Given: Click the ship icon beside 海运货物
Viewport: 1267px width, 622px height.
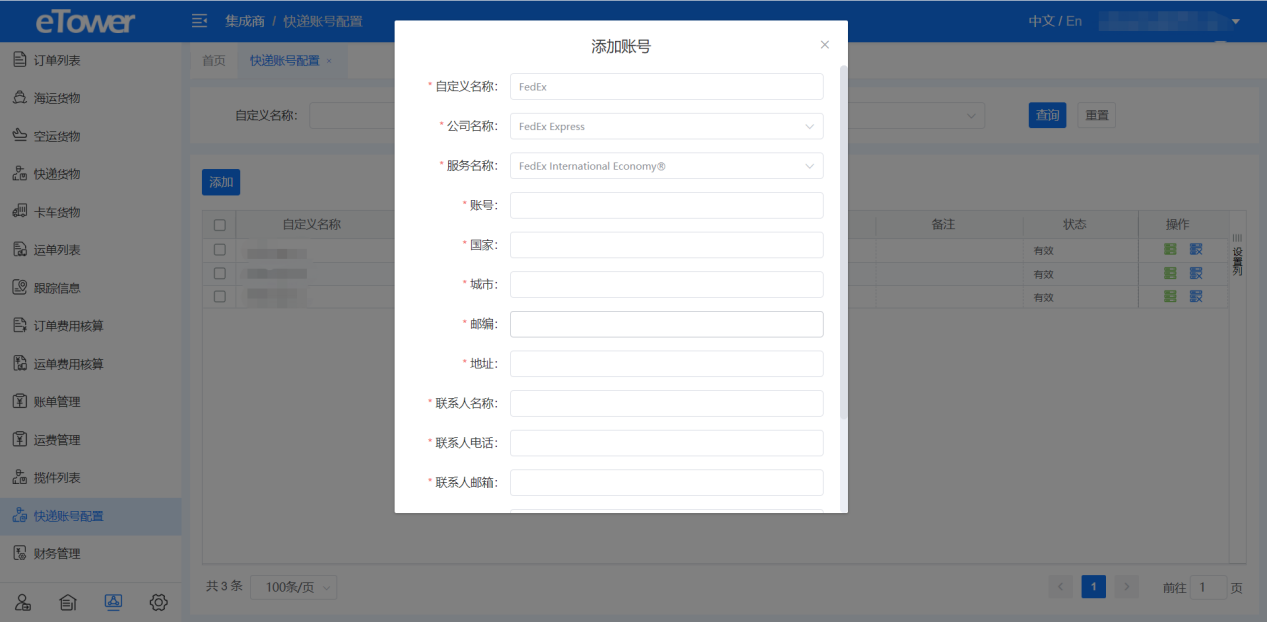Looking at the screenshot, I should (x=19, y=98).
